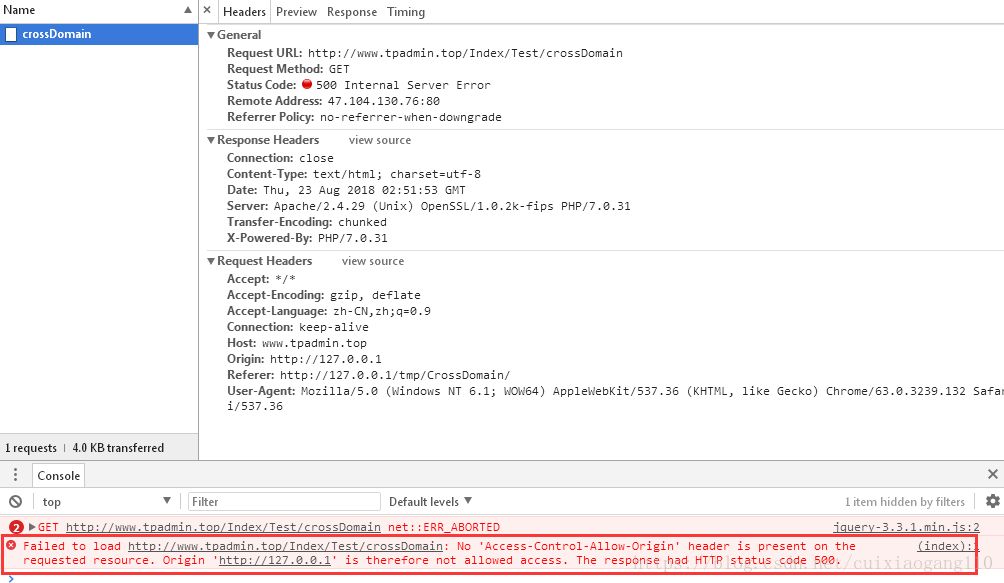Collapse the Response Headers section
Screen dimensions: 1004x583
(x=211, y=140)
